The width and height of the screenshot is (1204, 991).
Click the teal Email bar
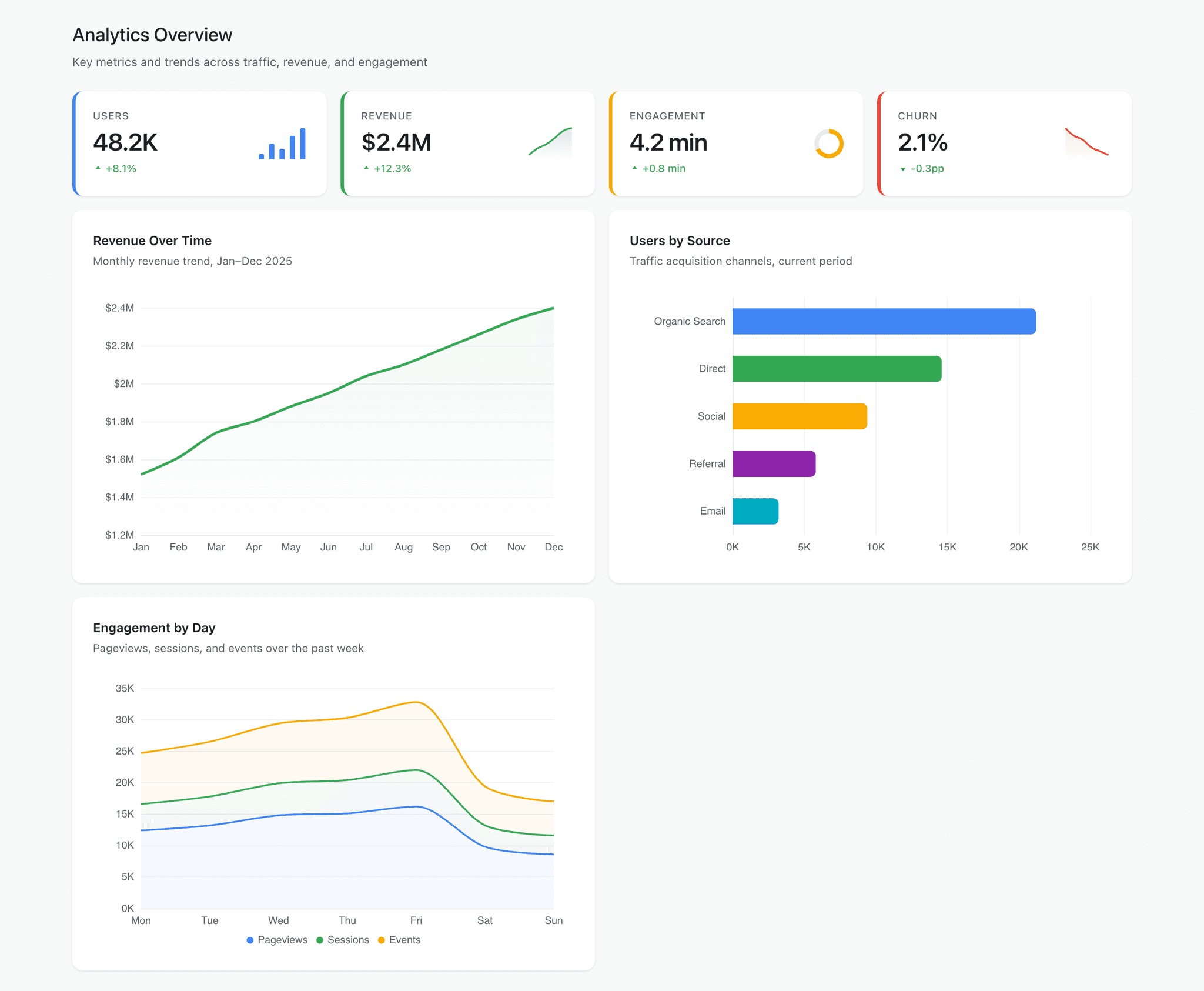pyautogui.click(x=755, y=511)
